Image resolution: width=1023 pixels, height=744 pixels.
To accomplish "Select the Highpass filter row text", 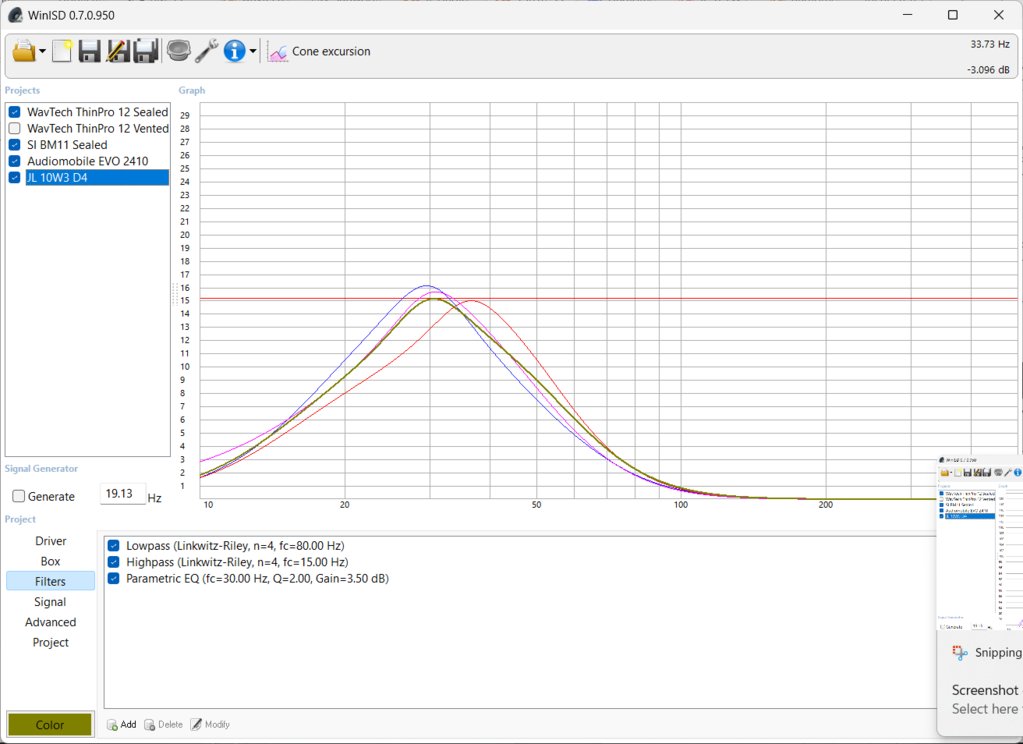I will [237, 562].
